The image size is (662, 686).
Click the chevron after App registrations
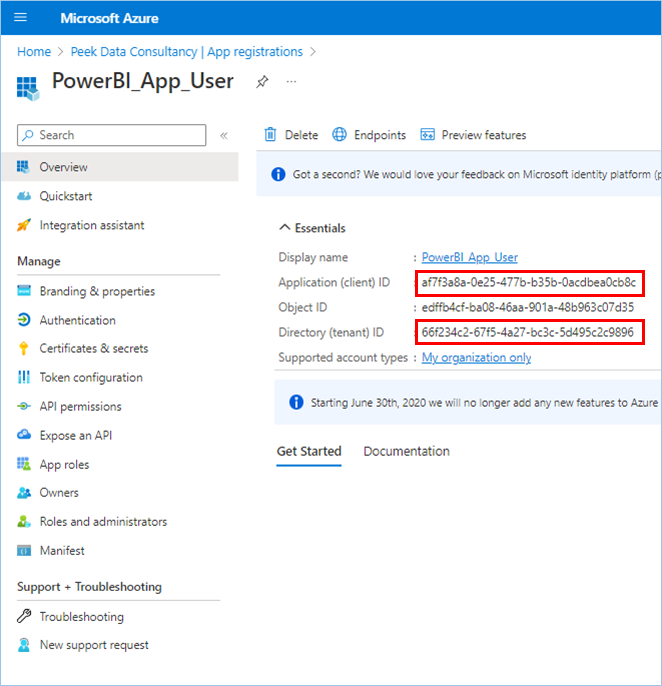[313, 52]
